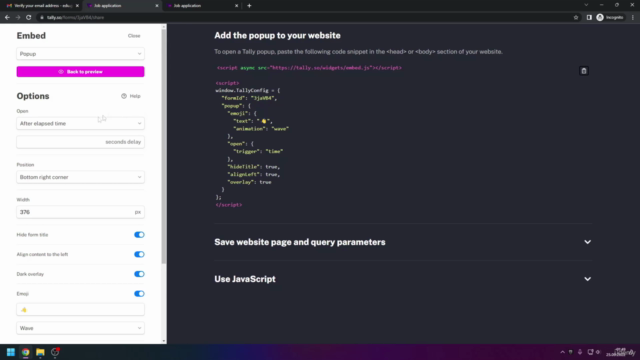The height and width of the screenshot is (360, 640).
Task: Go back in browser history
Action: point(7,18)
